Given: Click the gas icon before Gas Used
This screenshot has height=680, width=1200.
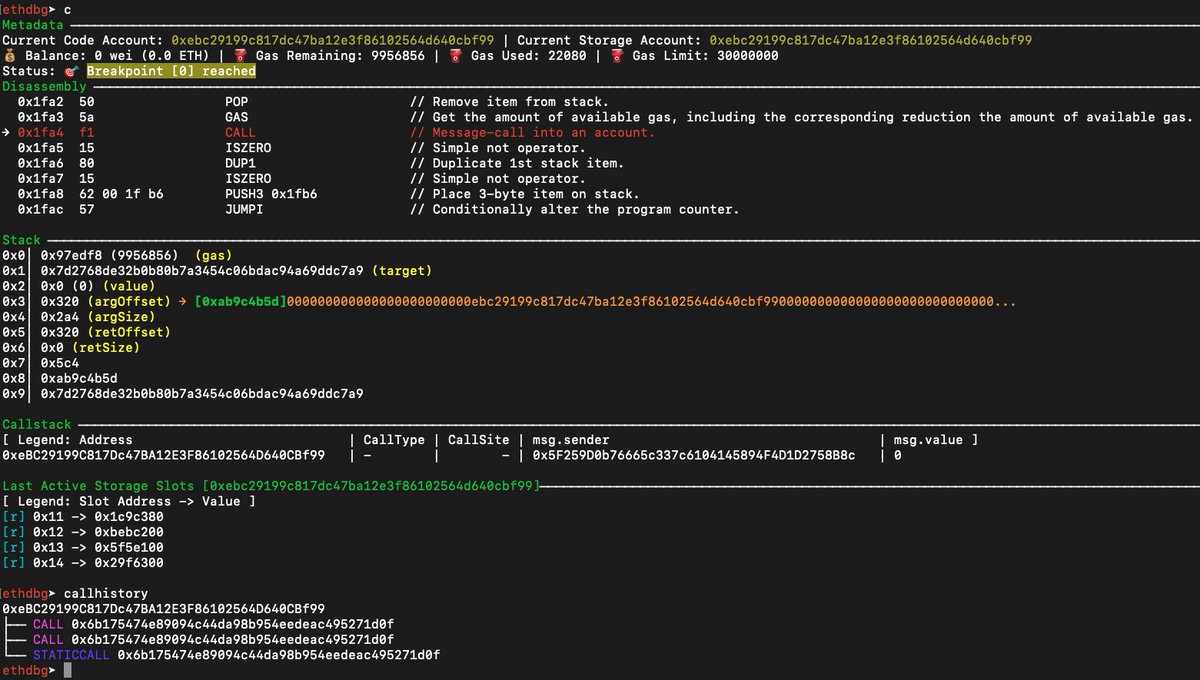Looking at the screenshot, I should point(456,56).
